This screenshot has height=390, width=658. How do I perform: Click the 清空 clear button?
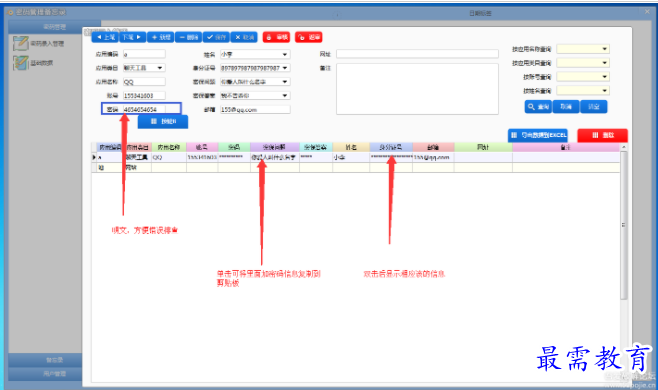593,107
